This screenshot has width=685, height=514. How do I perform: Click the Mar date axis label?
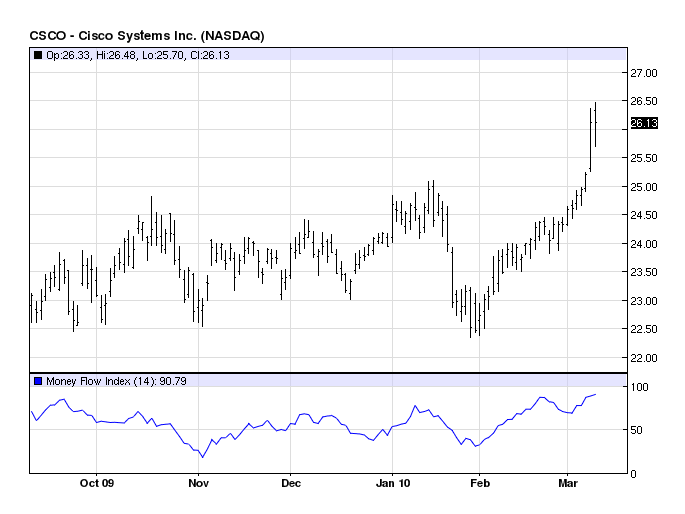point(568,483)
